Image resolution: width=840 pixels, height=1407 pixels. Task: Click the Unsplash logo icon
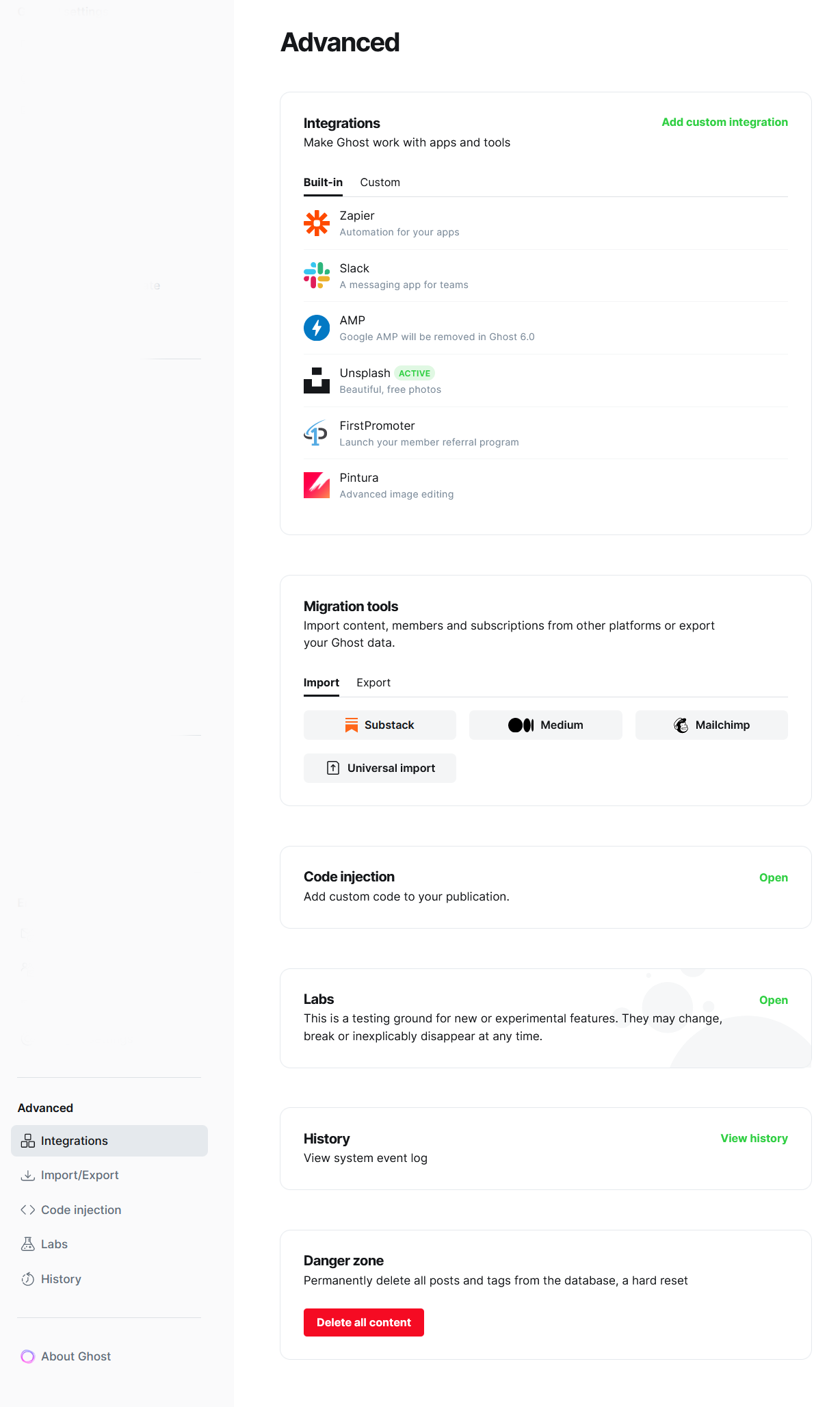(x=316, y=380)
